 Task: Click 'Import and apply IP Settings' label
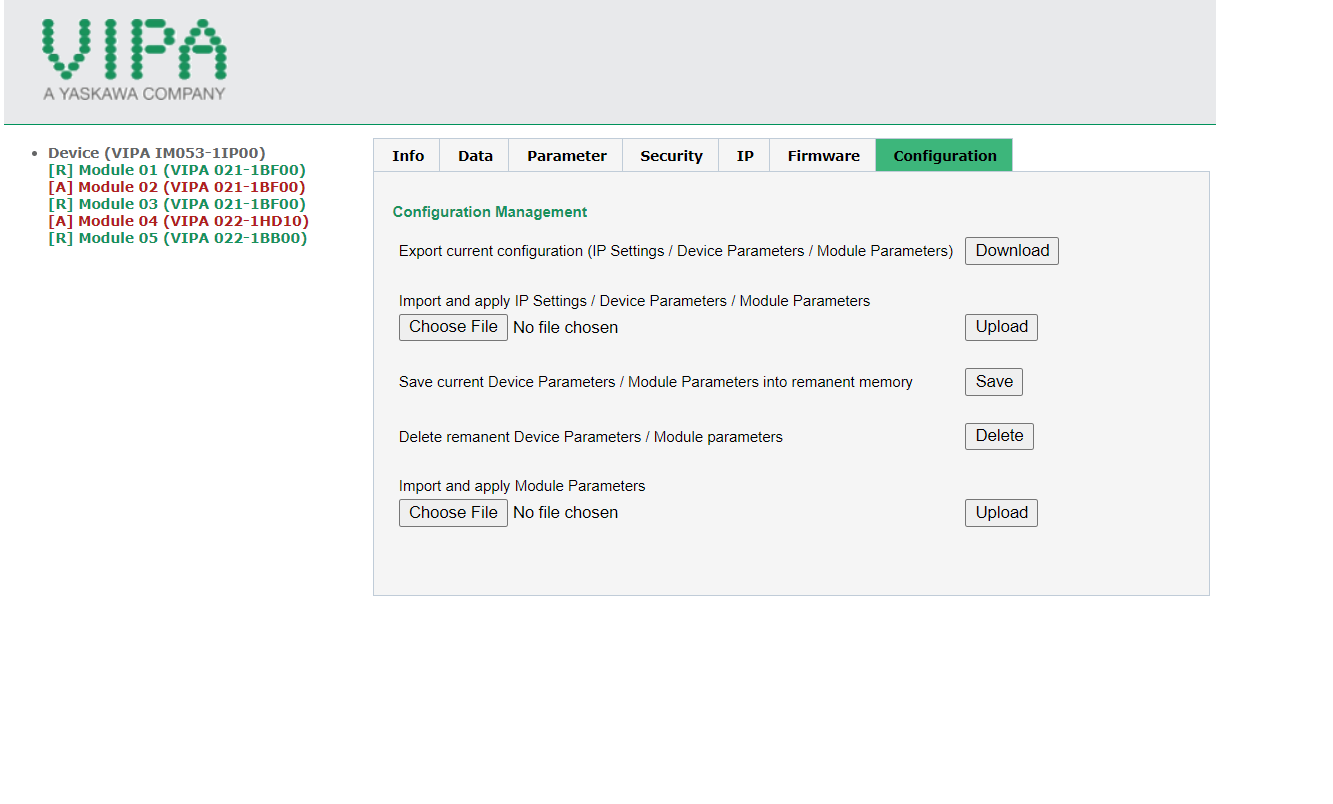(x=634, y=301)
